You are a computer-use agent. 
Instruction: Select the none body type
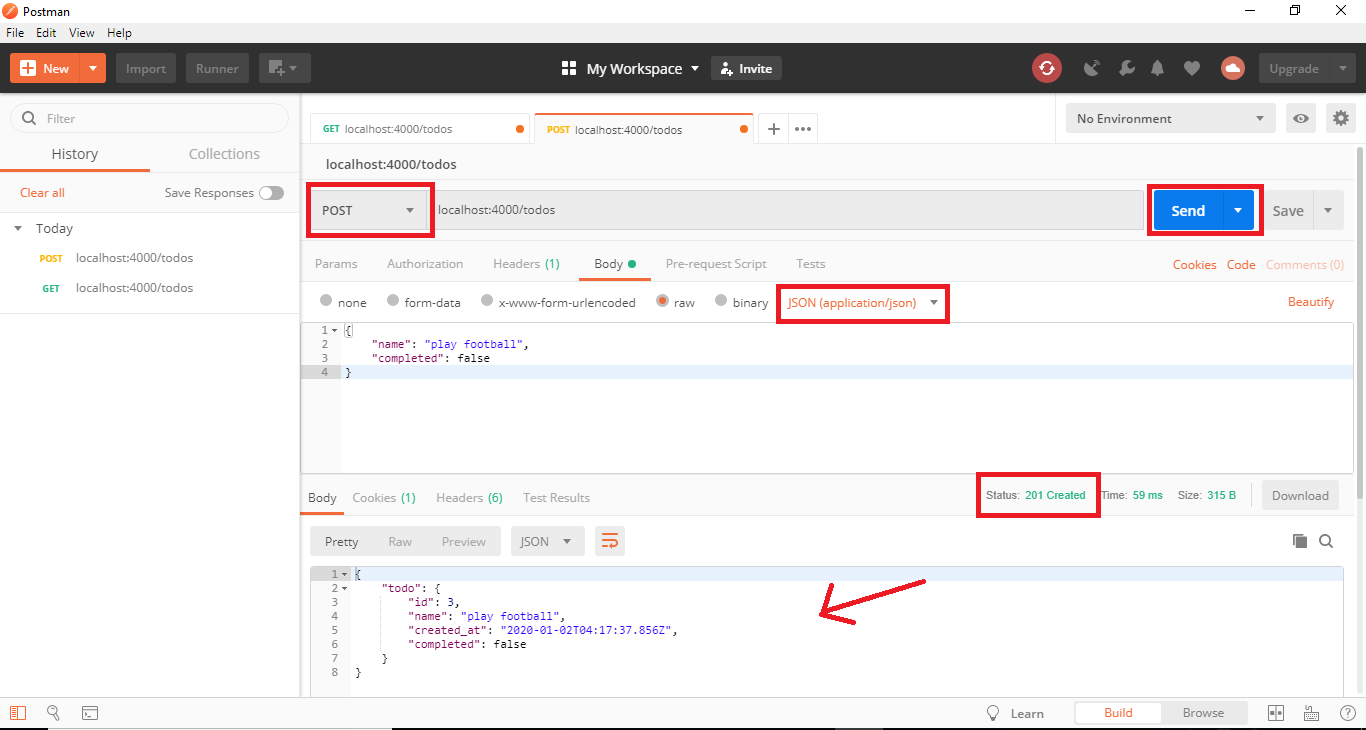(x=326, y=301)
